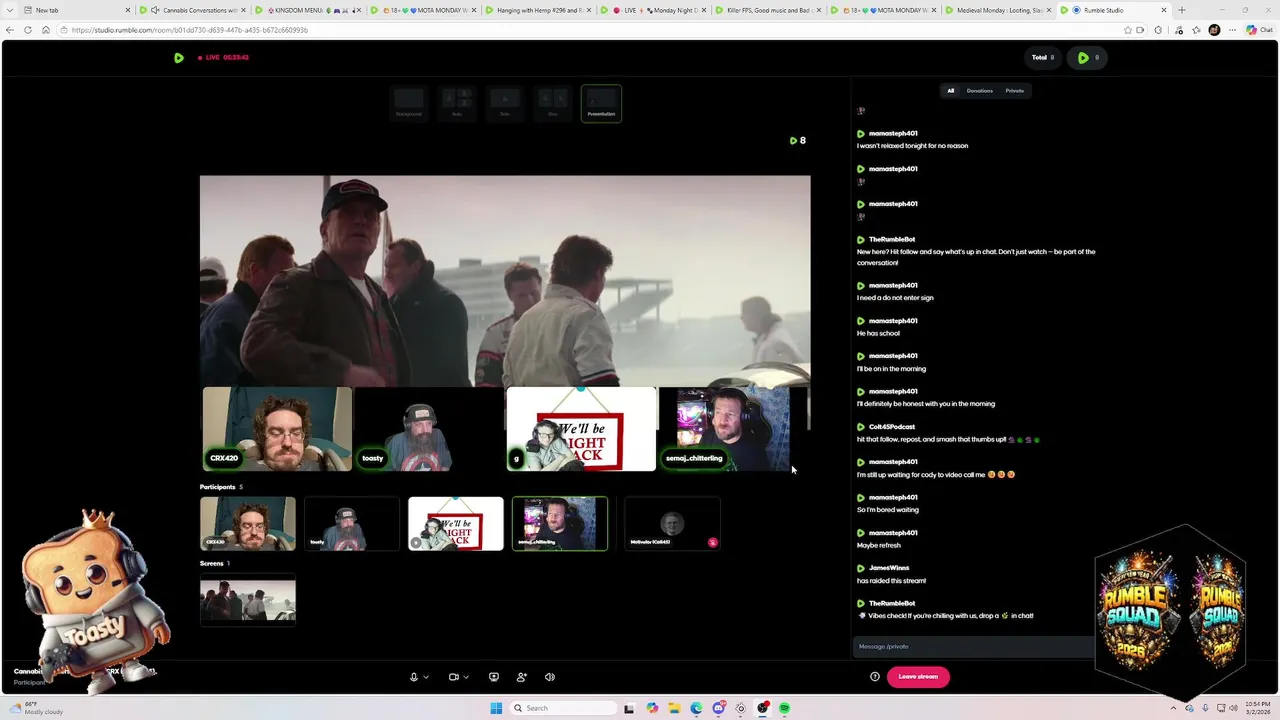
Task: Open Discord from the taskbar
Action: click(719, 708)
